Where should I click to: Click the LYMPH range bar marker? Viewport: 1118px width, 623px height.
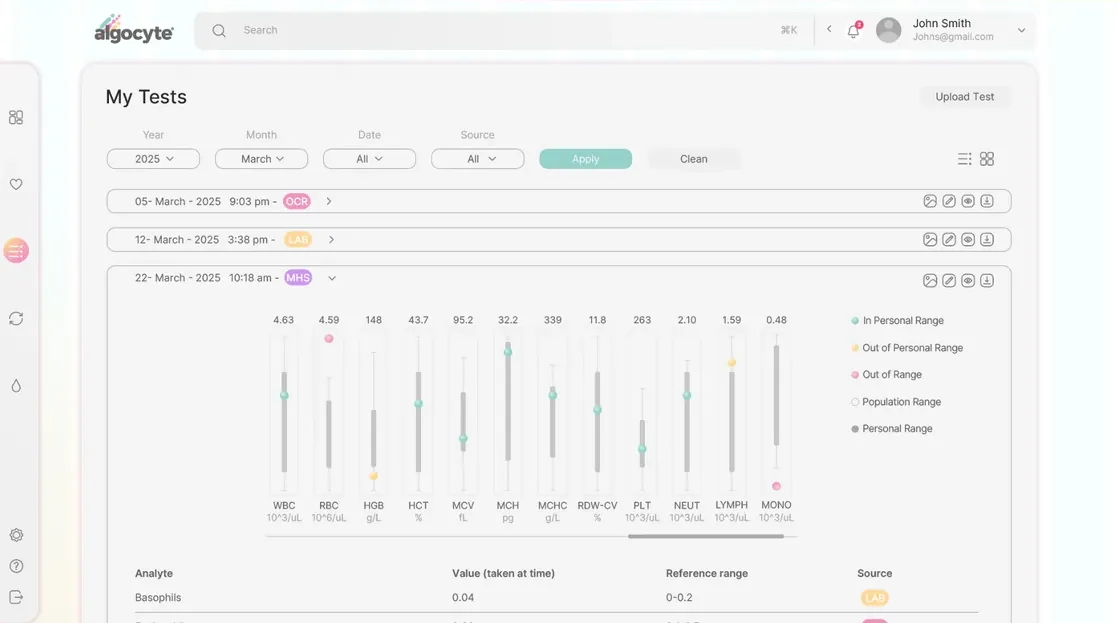732,363
